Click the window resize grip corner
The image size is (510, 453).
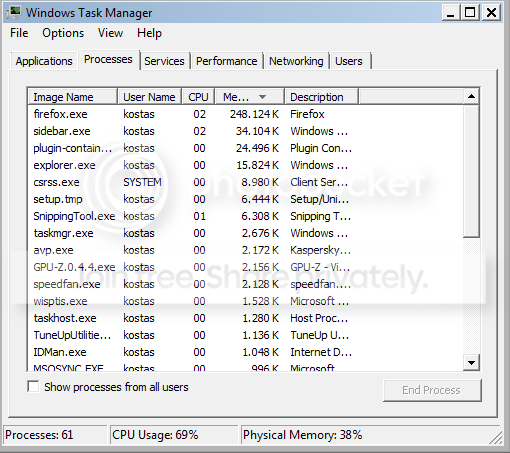496,438
